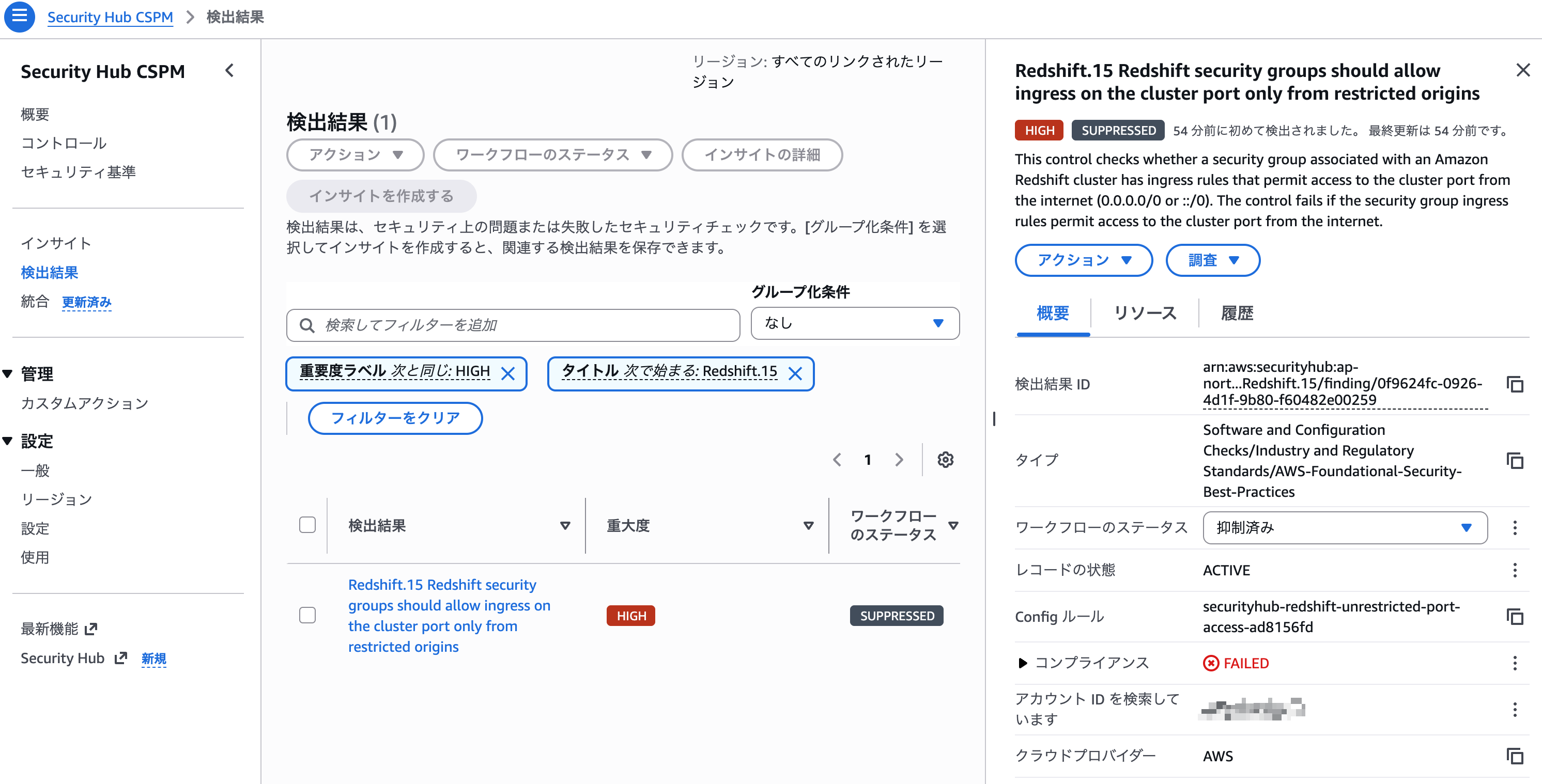Copy the クラウドプロバイダー value

coord(1515,756)
